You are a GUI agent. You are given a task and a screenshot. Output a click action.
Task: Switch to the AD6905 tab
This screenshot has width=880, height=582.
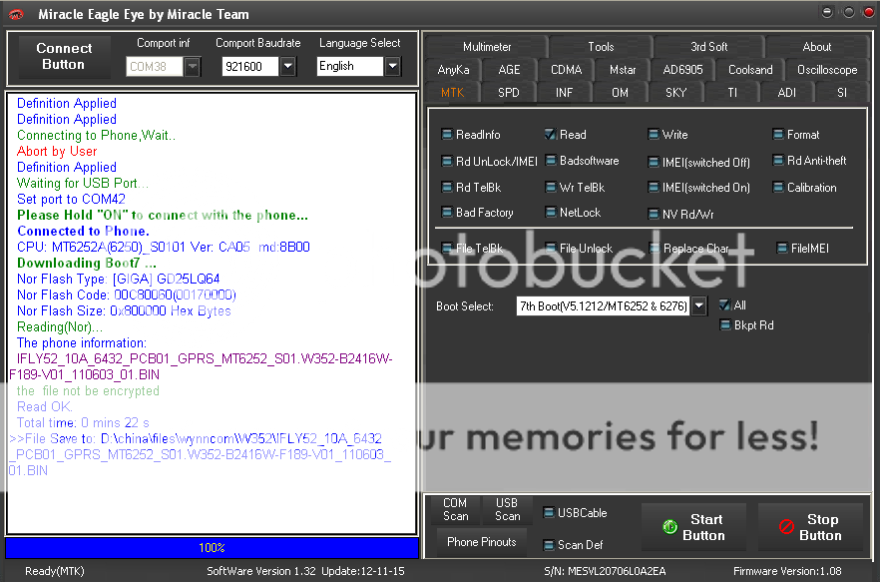(682, 70)
